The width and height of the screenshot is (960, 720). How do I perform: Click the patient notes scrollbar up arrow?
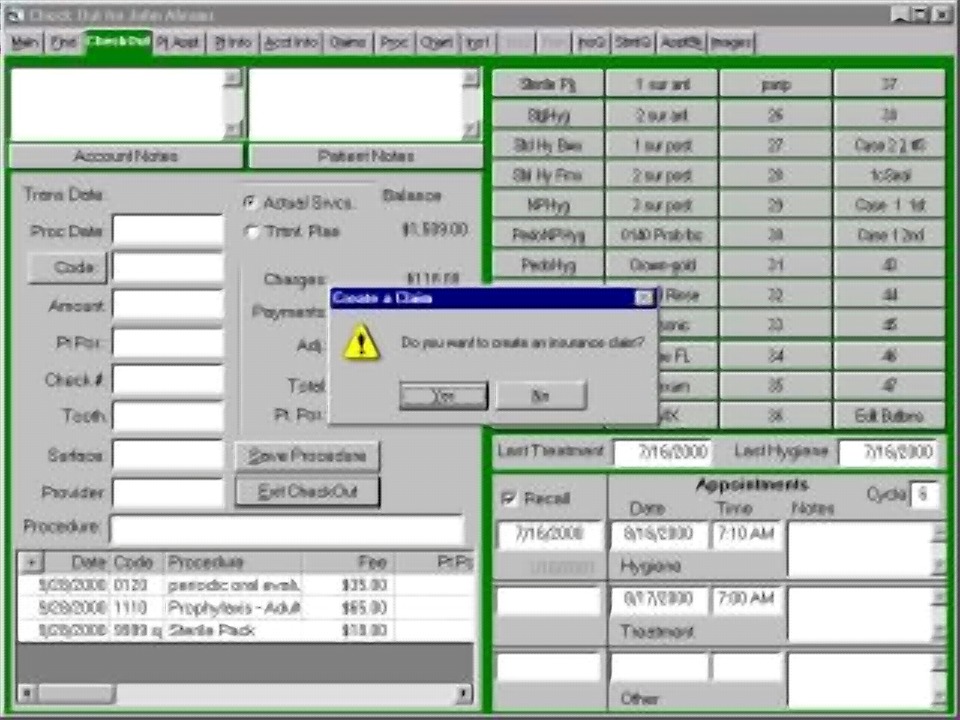[470, 77]
